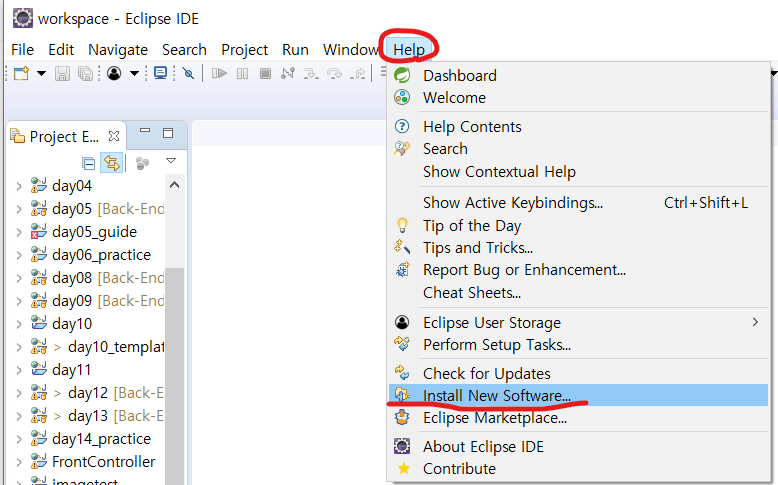The image size is (778, 485).
Task: Expand Eclipse User Storage submenu
Action: (578, 323)
